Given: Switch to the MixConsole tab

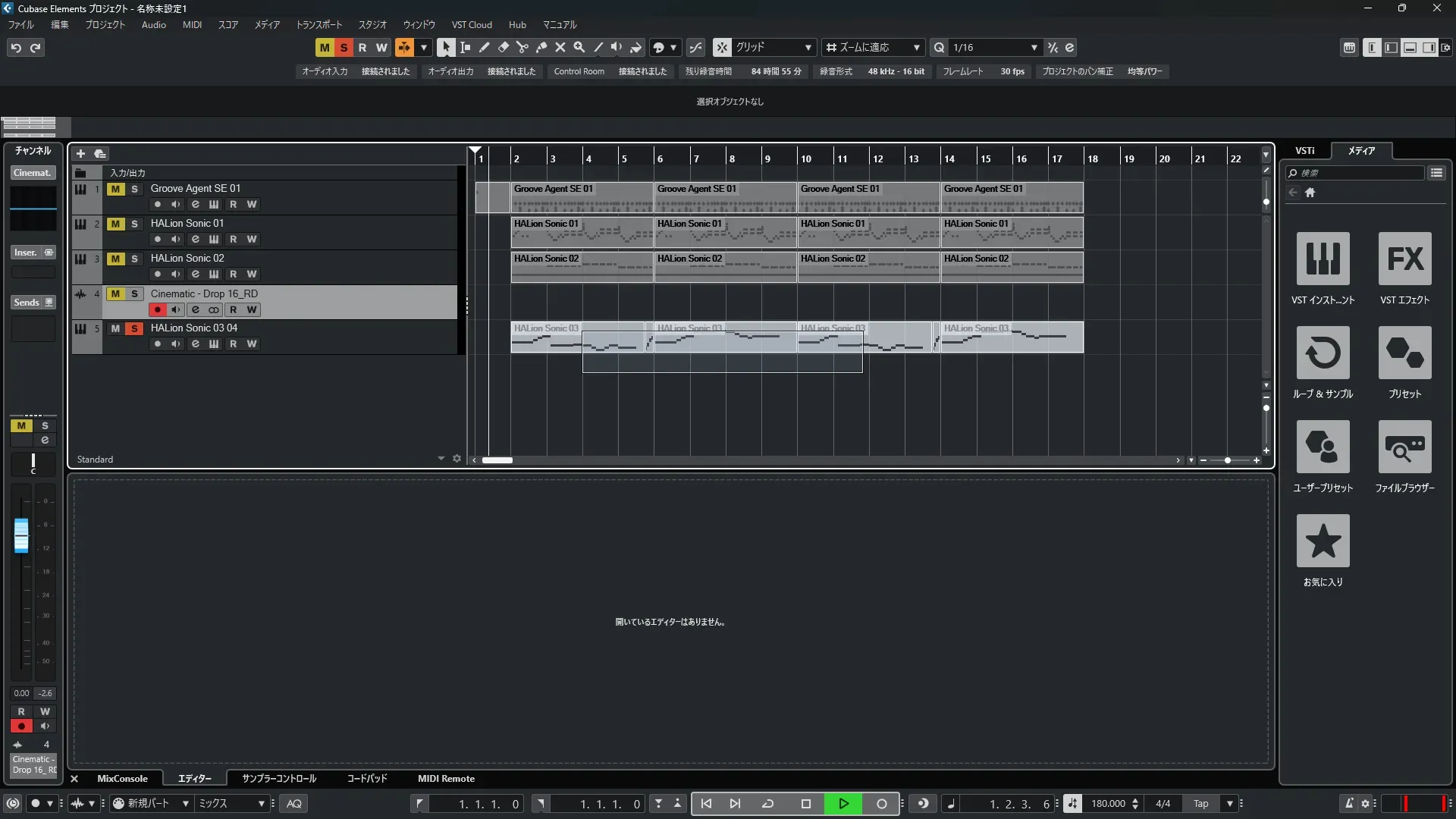Looking at the screenshot, I should [122, 778].
